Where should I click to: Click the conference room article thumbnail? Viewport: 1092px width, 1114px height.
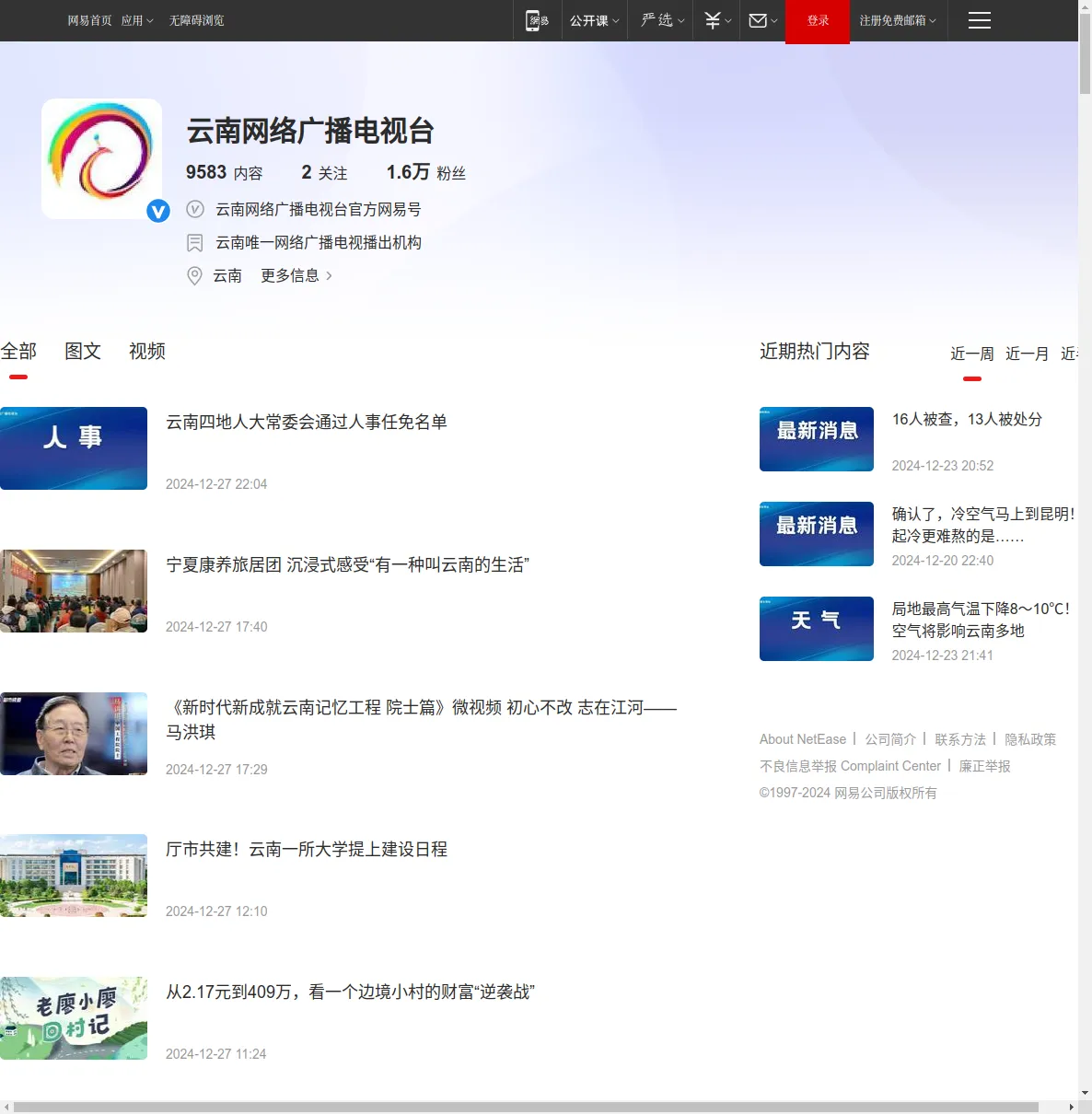(x=74, y=591)
